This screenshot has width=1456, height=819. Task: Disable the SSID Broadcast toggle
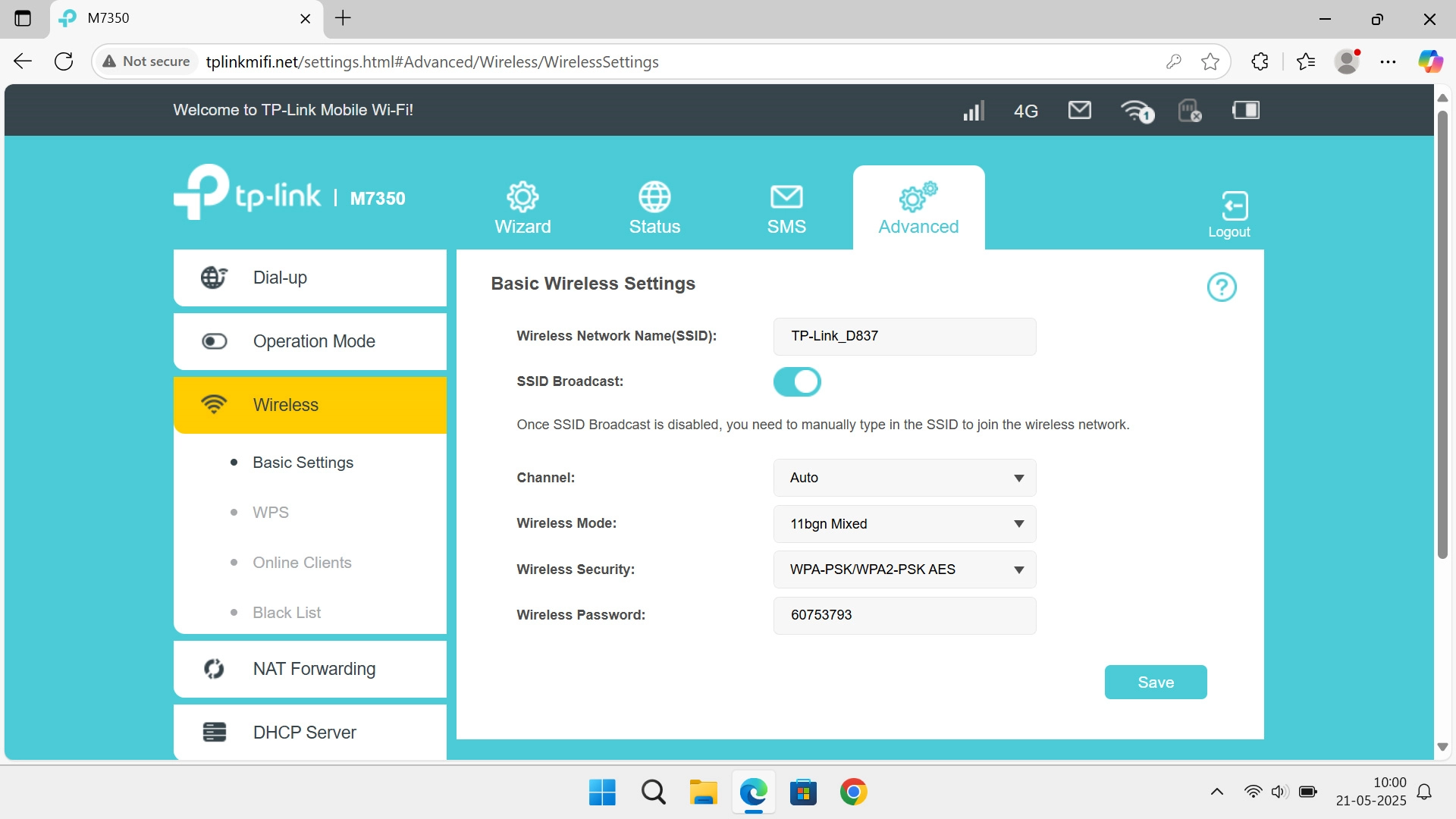point(797,381)
